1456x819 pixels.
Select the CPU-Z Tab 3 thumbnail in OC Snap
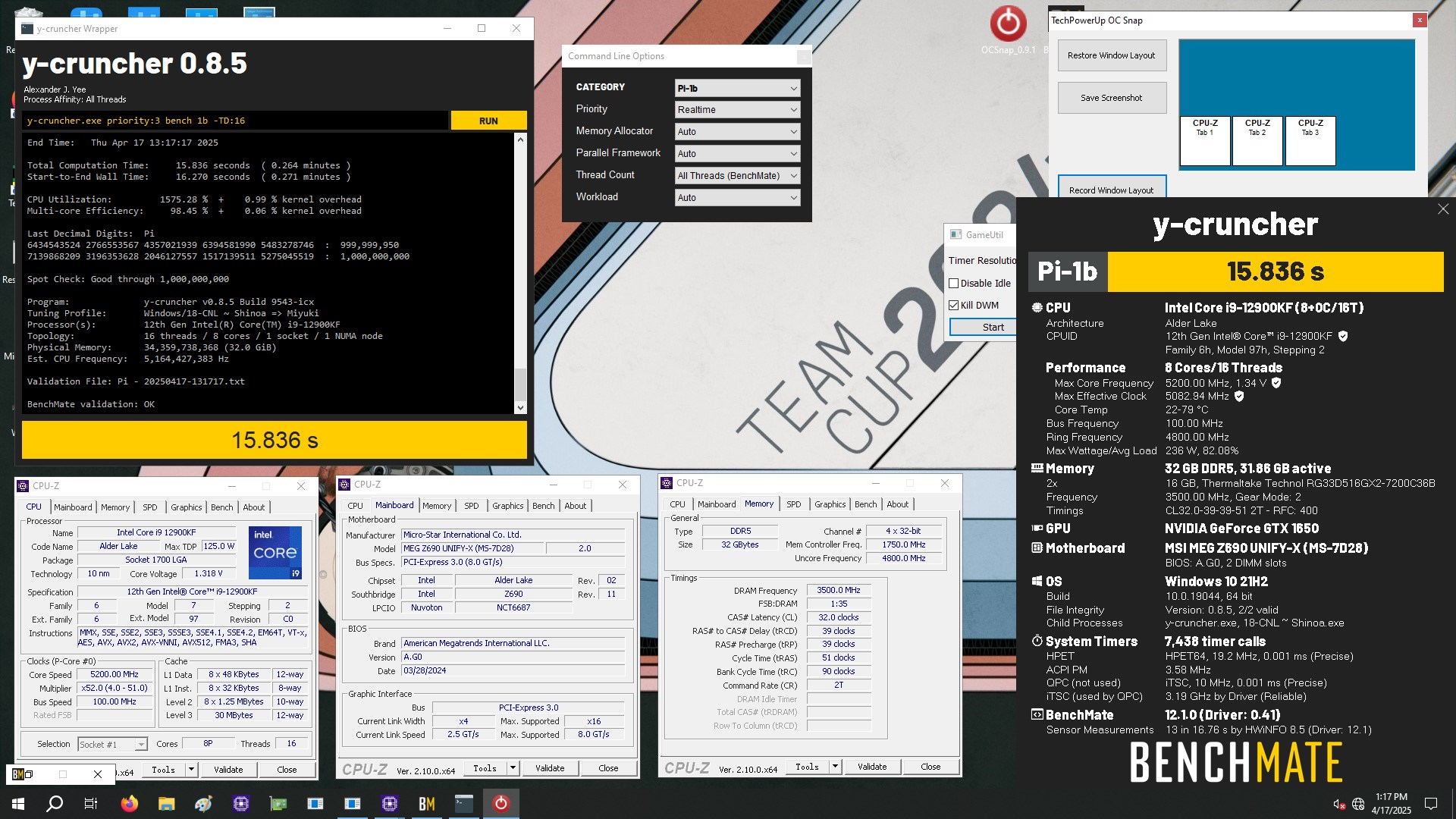(1310, 141)
